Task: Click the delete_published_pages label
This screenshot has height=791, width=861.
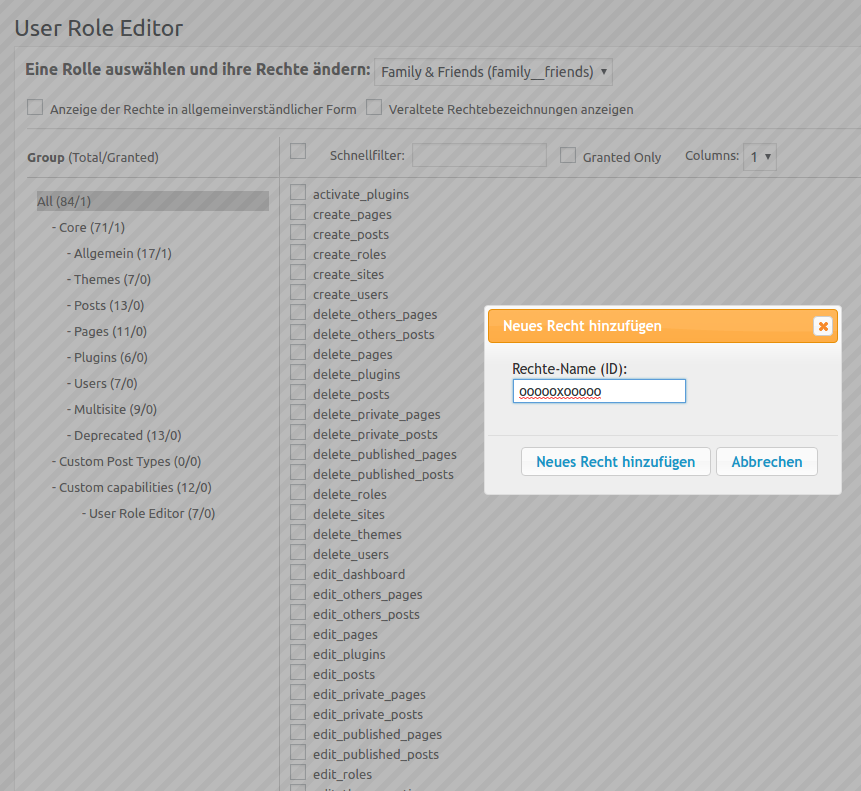Action: coord(384,455)
